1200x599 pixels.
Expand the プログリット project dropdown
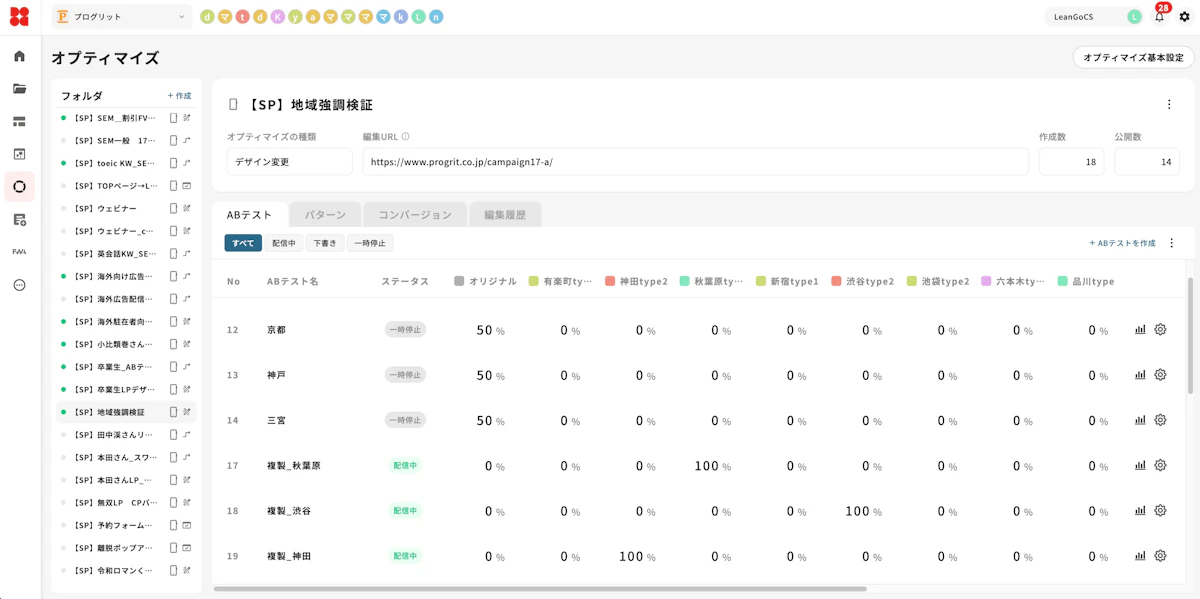pyautogui.click(x=122, y=16)
